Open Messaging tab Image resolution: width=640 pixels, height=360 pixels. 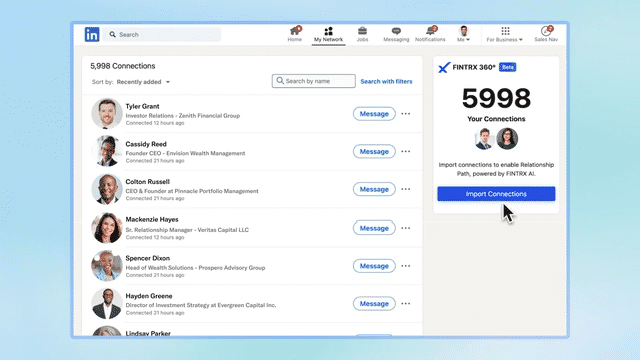[x=396, y=34]
